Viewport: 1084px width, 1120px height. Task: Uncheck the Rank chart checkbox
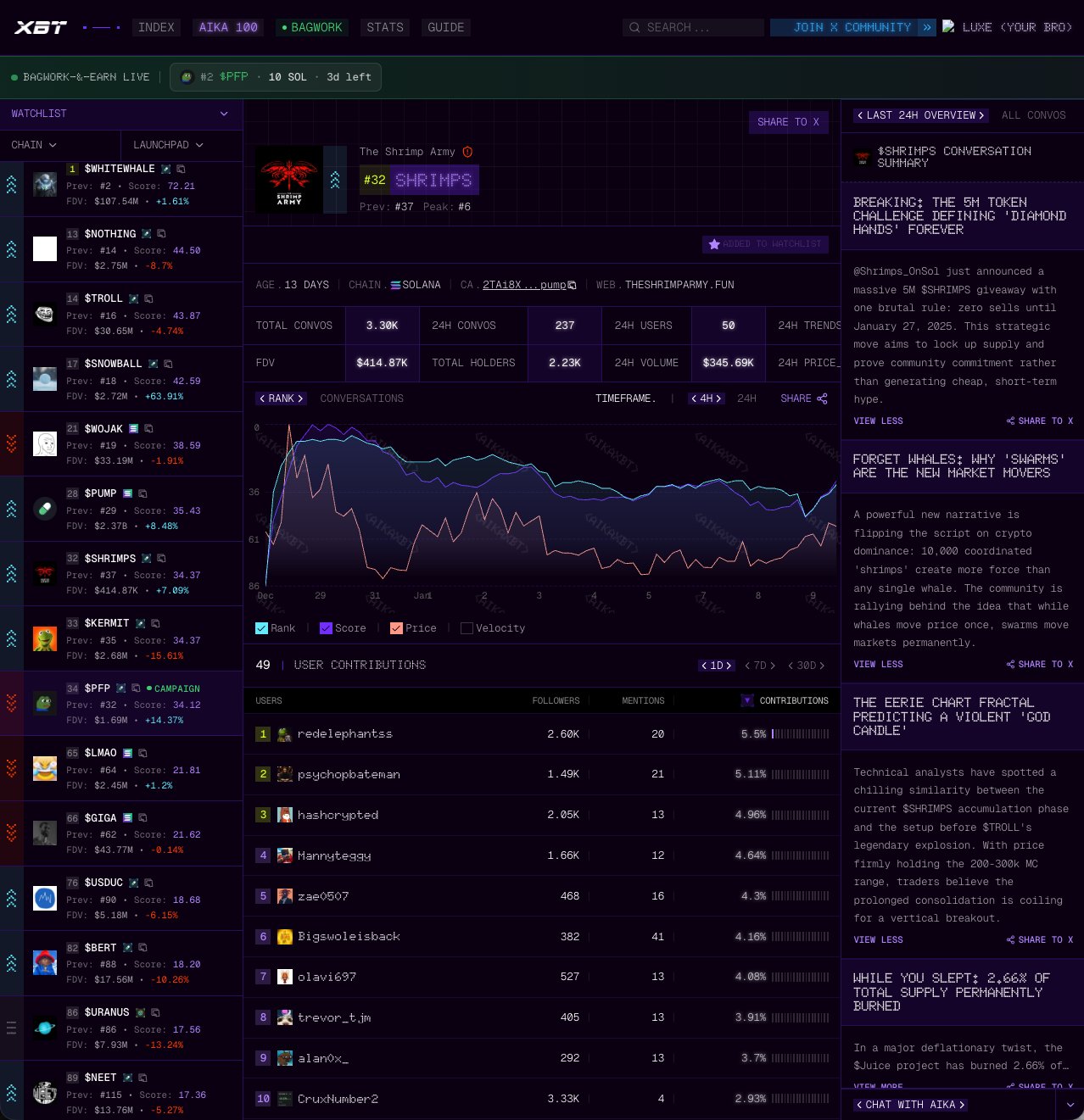pyautogui.click(x=261, y=628)
